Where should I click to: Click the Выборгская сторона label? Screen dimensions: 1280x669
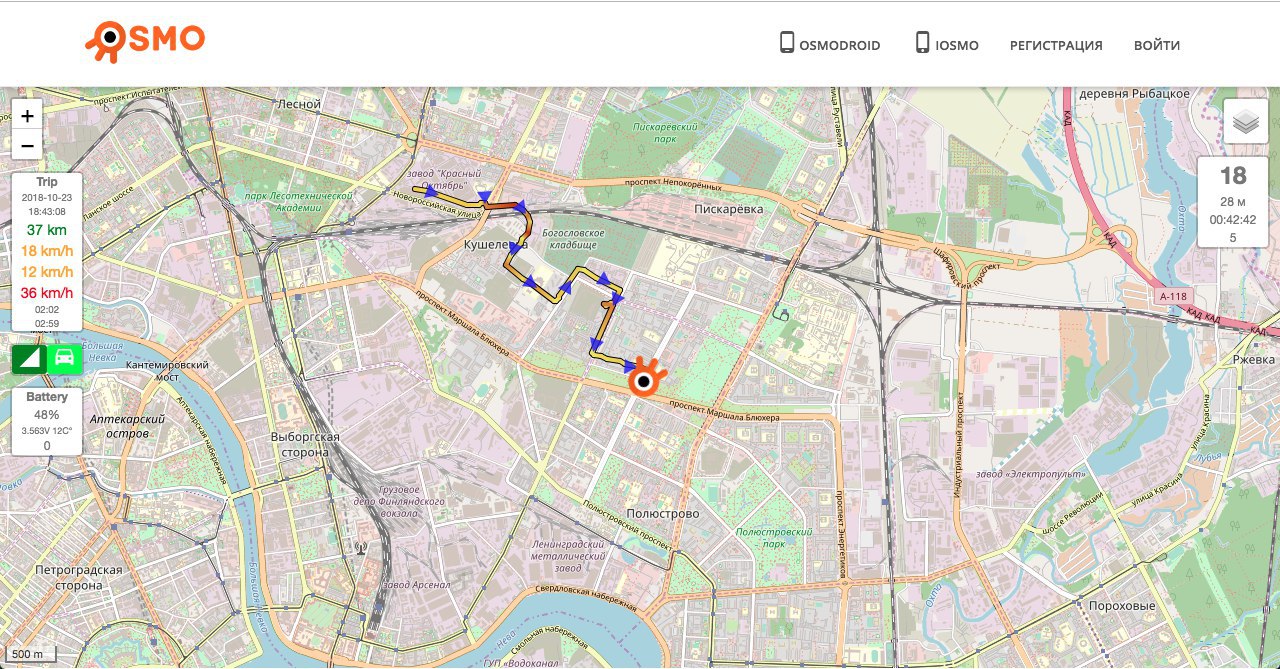tap(306, 445)
